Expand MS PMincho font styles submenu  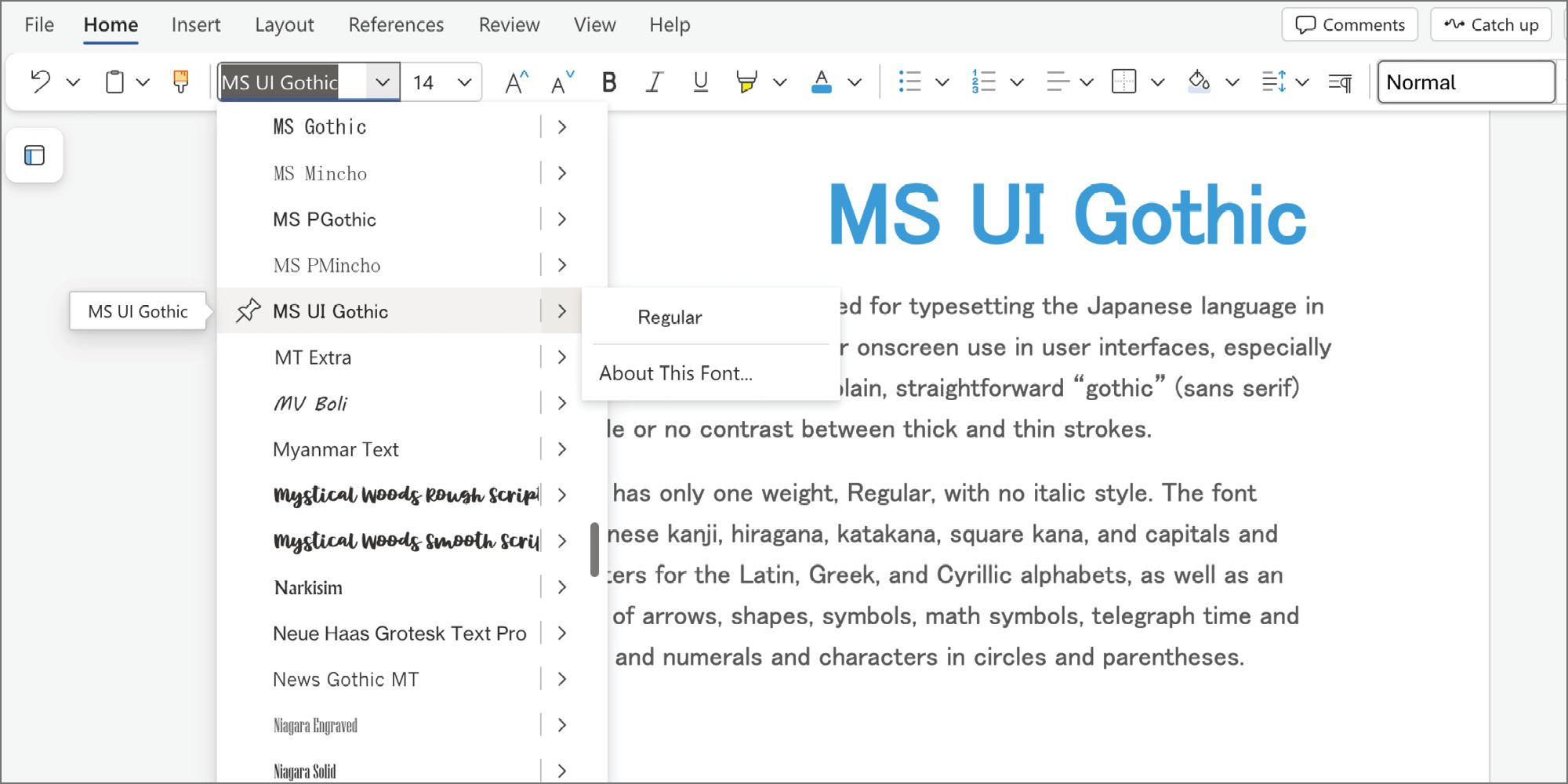coord(562,265)
